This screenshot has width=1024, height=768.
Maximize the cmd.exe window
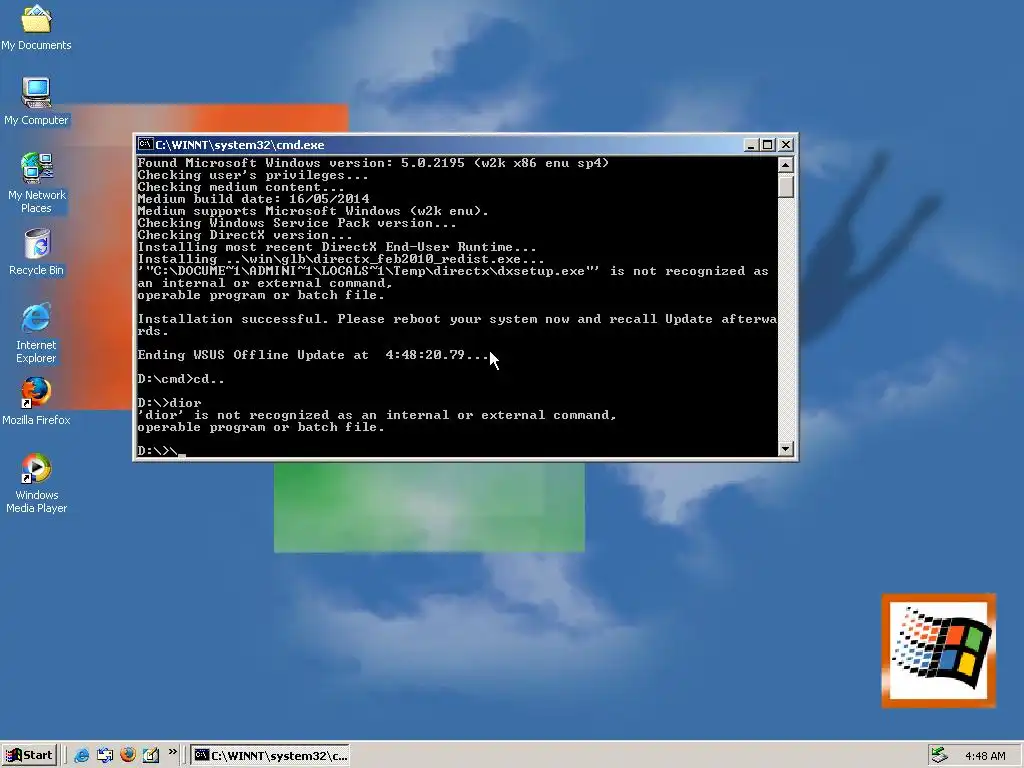[x=767, y=145]
